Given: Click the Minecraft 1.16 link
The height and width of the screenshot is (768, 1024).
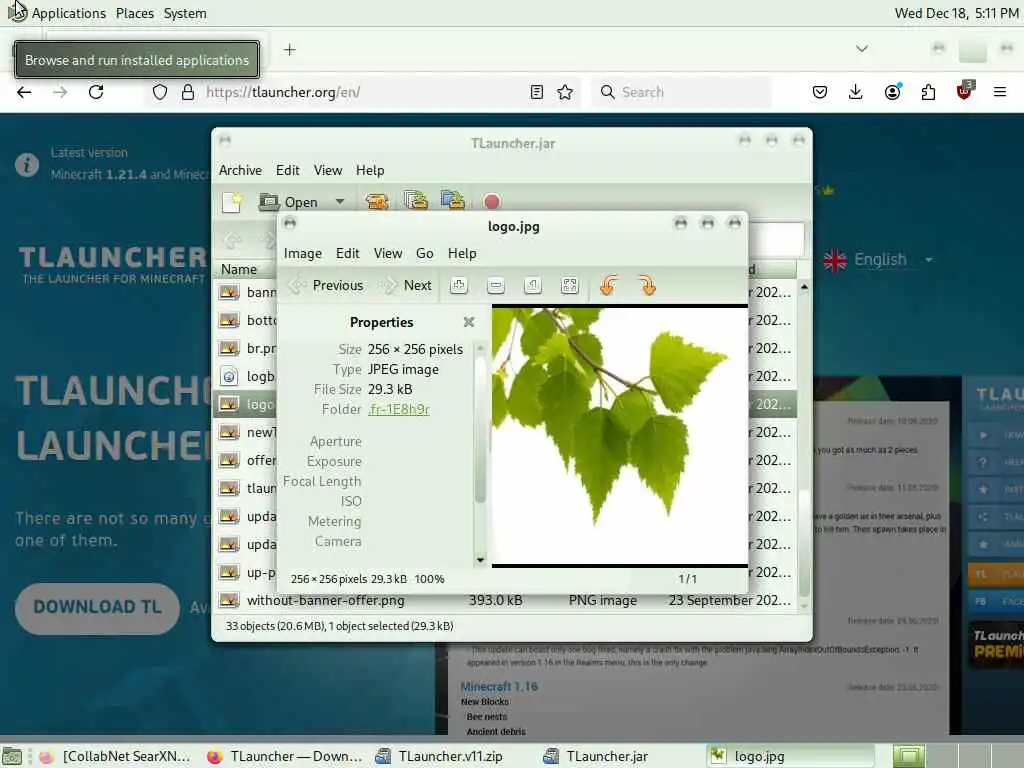Looking at the screenshot, I should 499,686.
